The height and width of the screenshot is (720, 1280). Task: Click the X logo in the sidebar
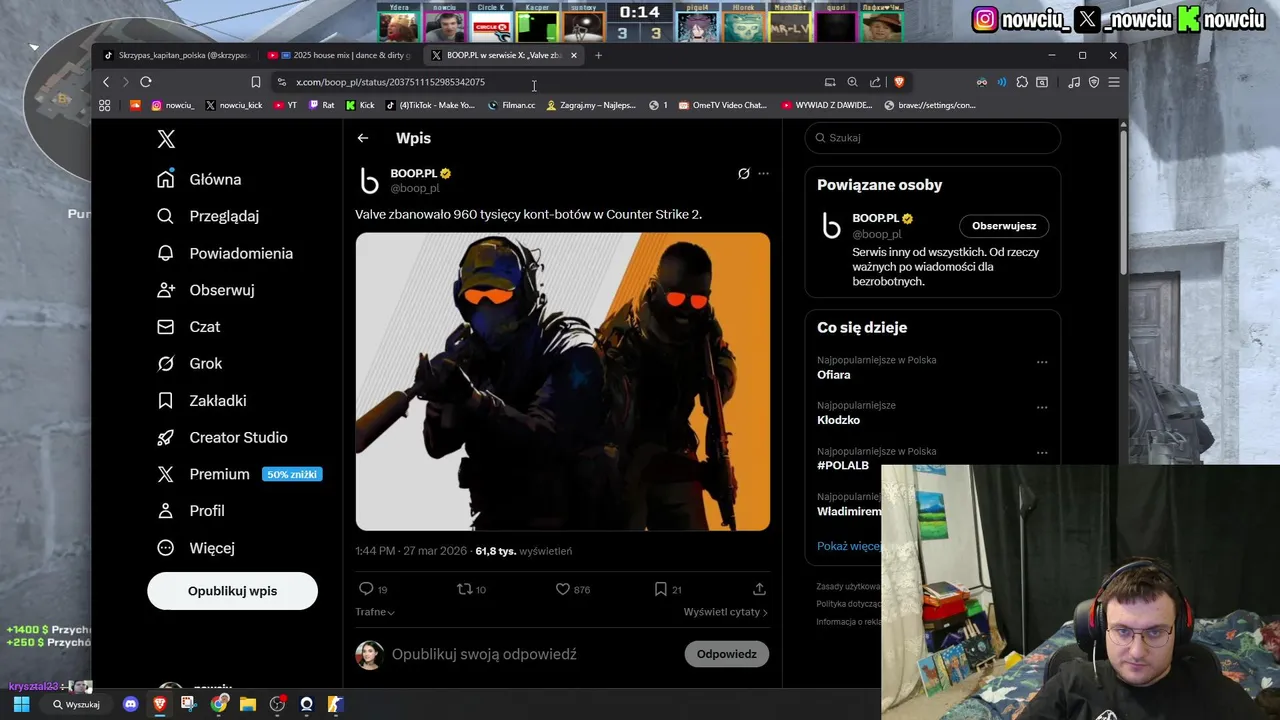(166, 139)
